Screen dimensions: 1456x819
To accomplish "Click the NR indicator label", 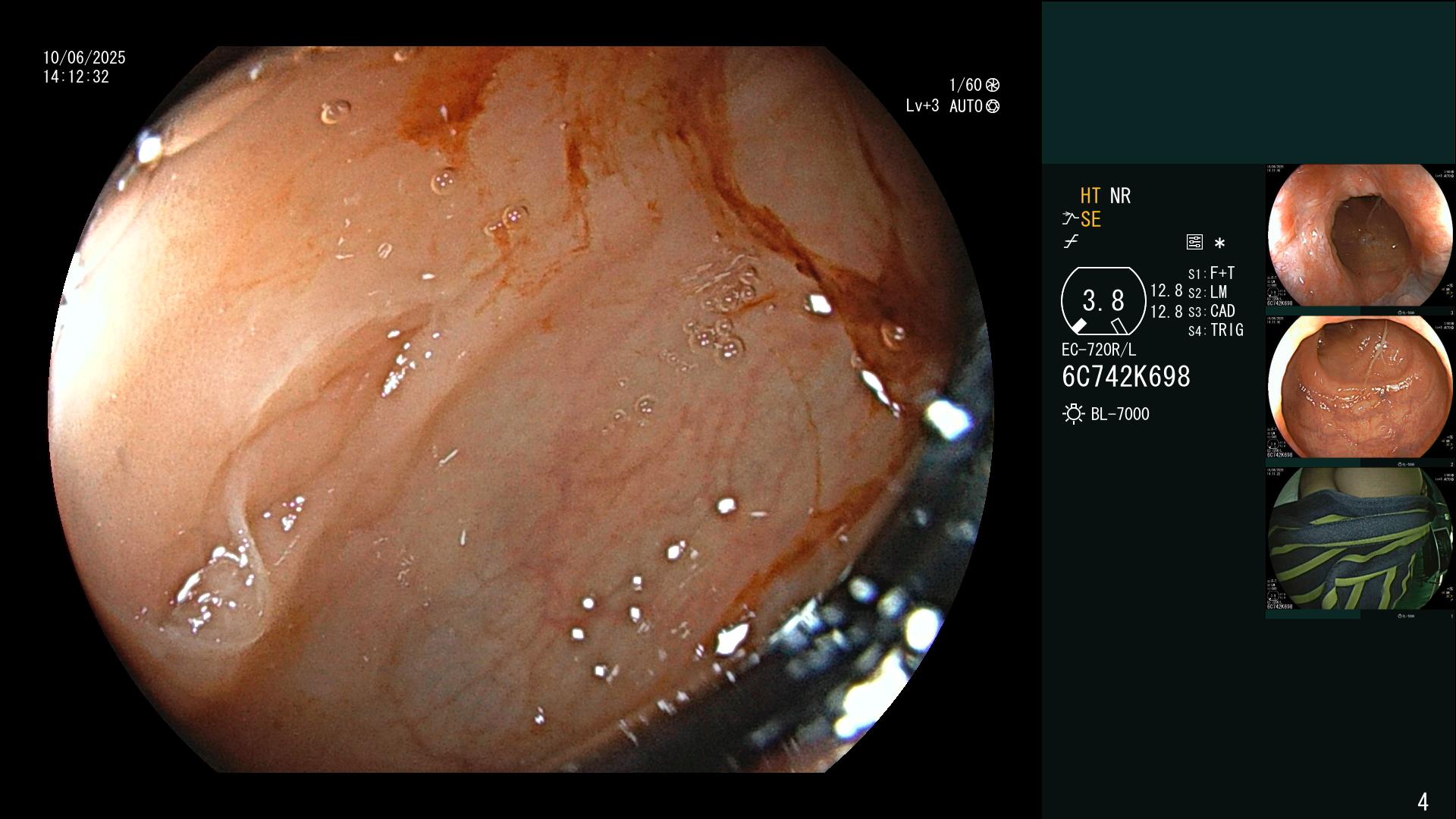I will coord(1120,196).
